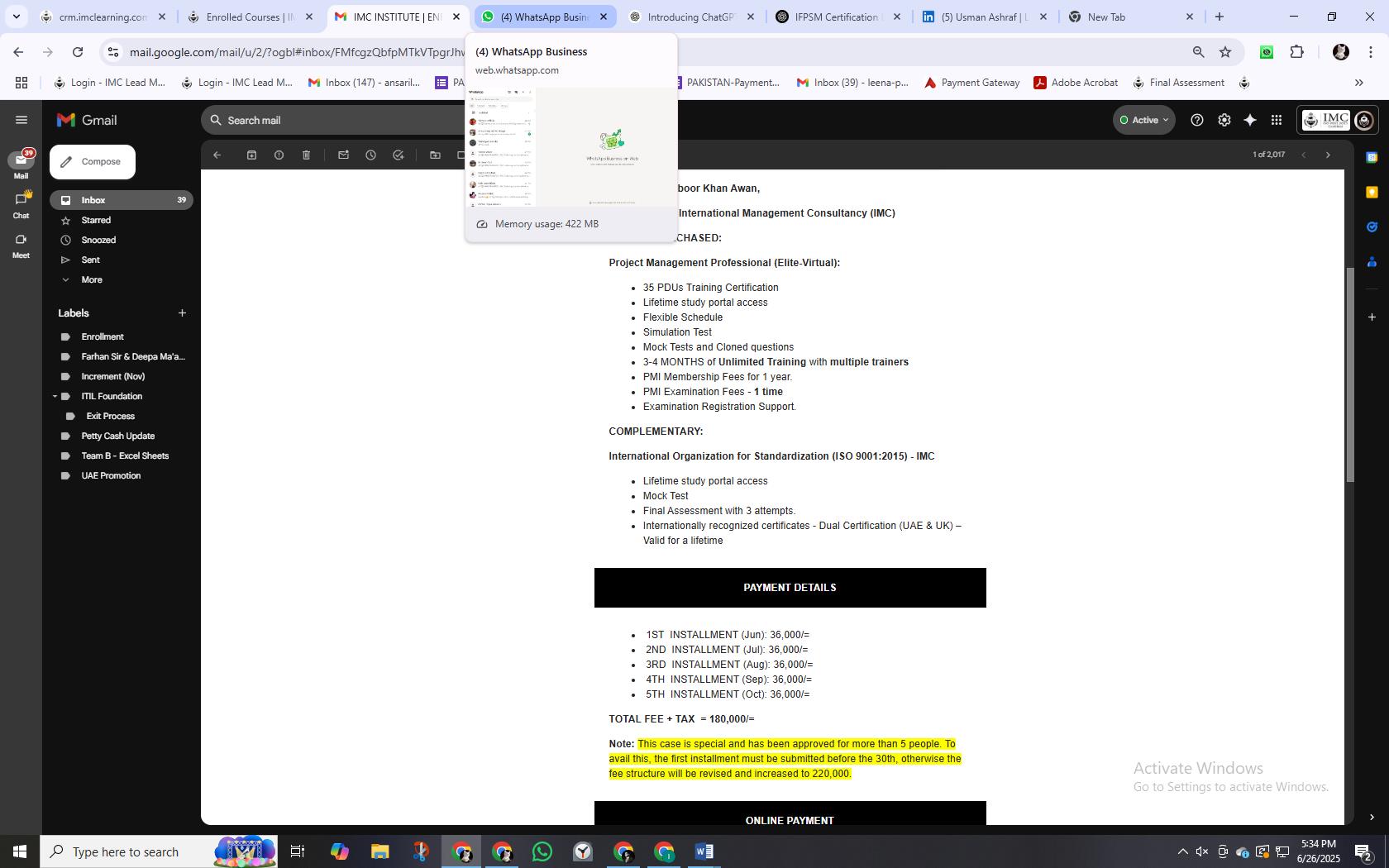This screenshot has height=868, width=1389.
Task: Open Snoozed folder
Action: [122, 240]
